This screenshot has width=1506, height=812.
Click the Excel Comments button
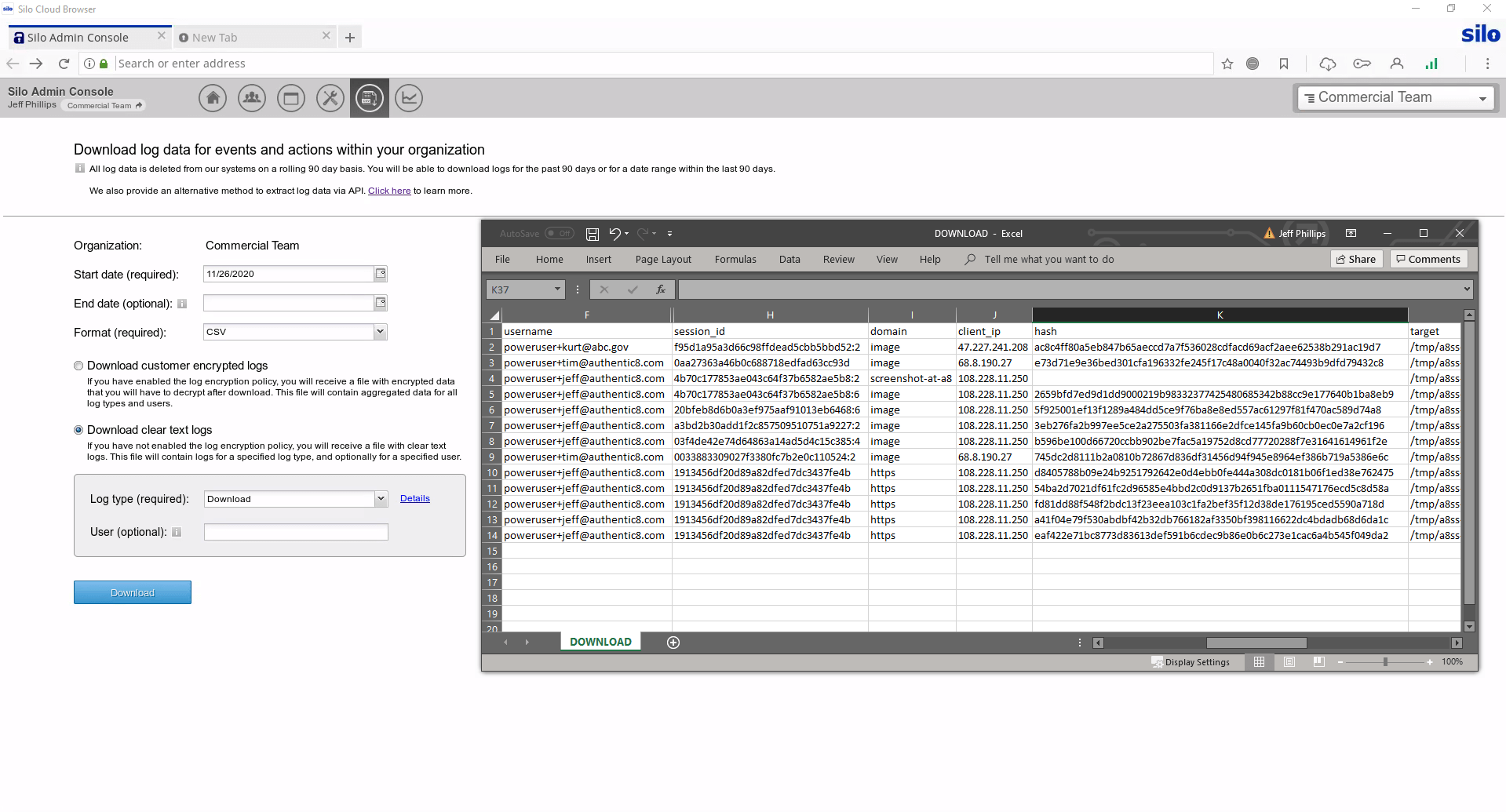[x=1428, y=260]
